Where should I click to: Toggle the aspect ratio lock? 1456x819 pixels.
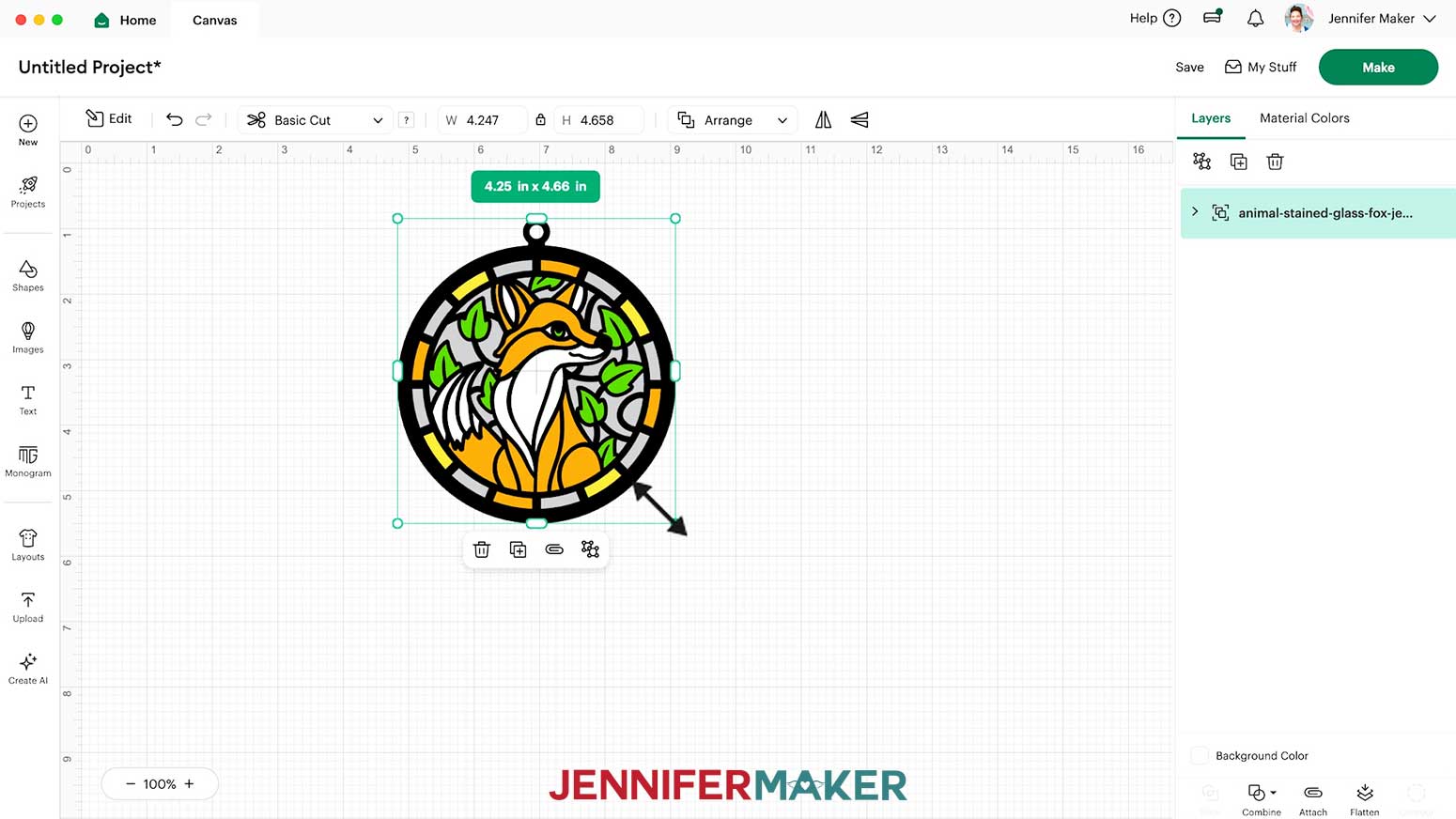(x=540, y=119)
